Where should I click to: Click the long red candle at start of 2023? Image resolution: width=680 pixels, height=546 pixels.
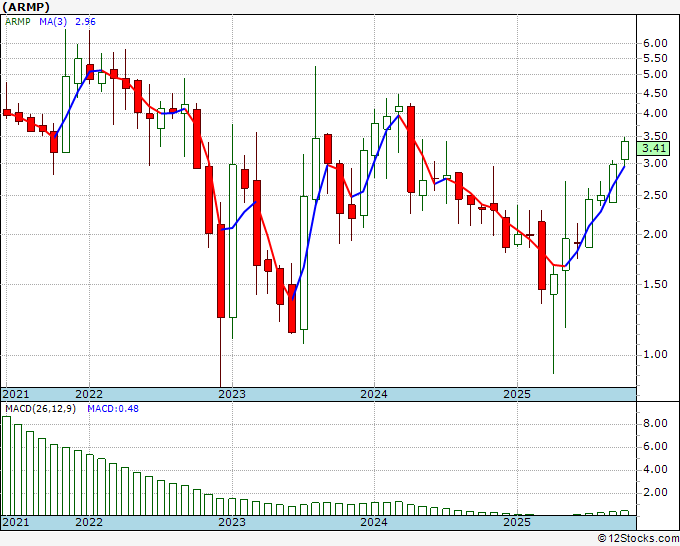[x=221, y=271]
